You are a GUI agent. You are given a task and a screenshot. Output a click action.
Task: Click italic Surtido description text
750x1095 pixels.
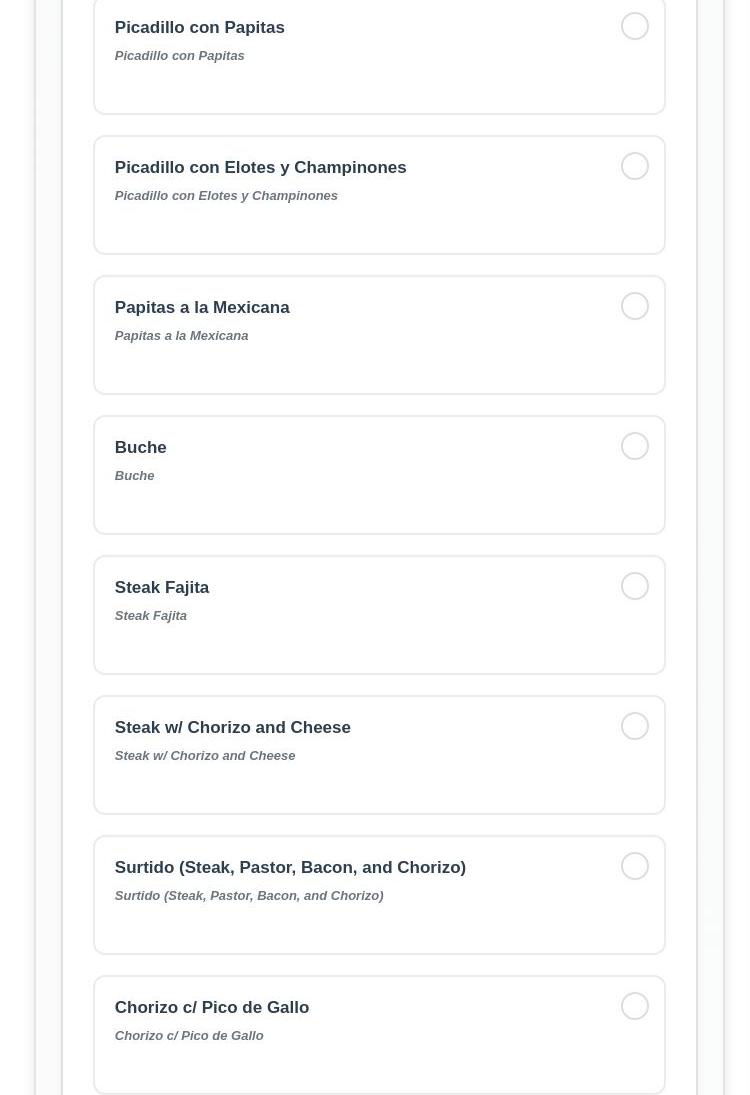pyautogui.click(x=249, y=896)
